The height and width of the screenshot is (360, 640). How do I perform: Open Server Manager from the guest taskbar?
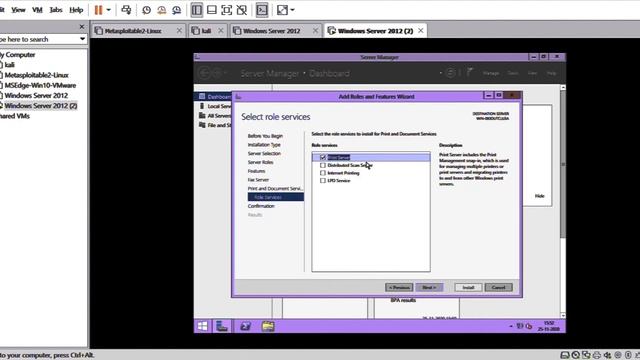222,326
